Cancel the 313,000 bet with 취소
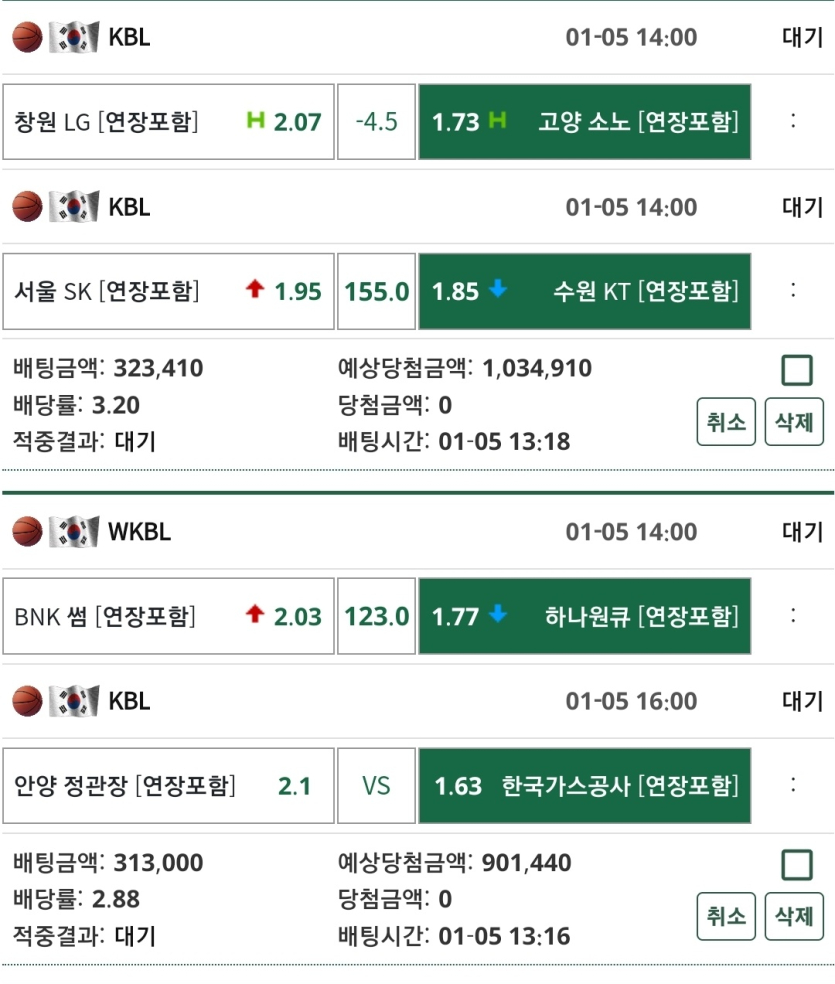The height and width of the screenshot is (984, 835). point(726,916)
